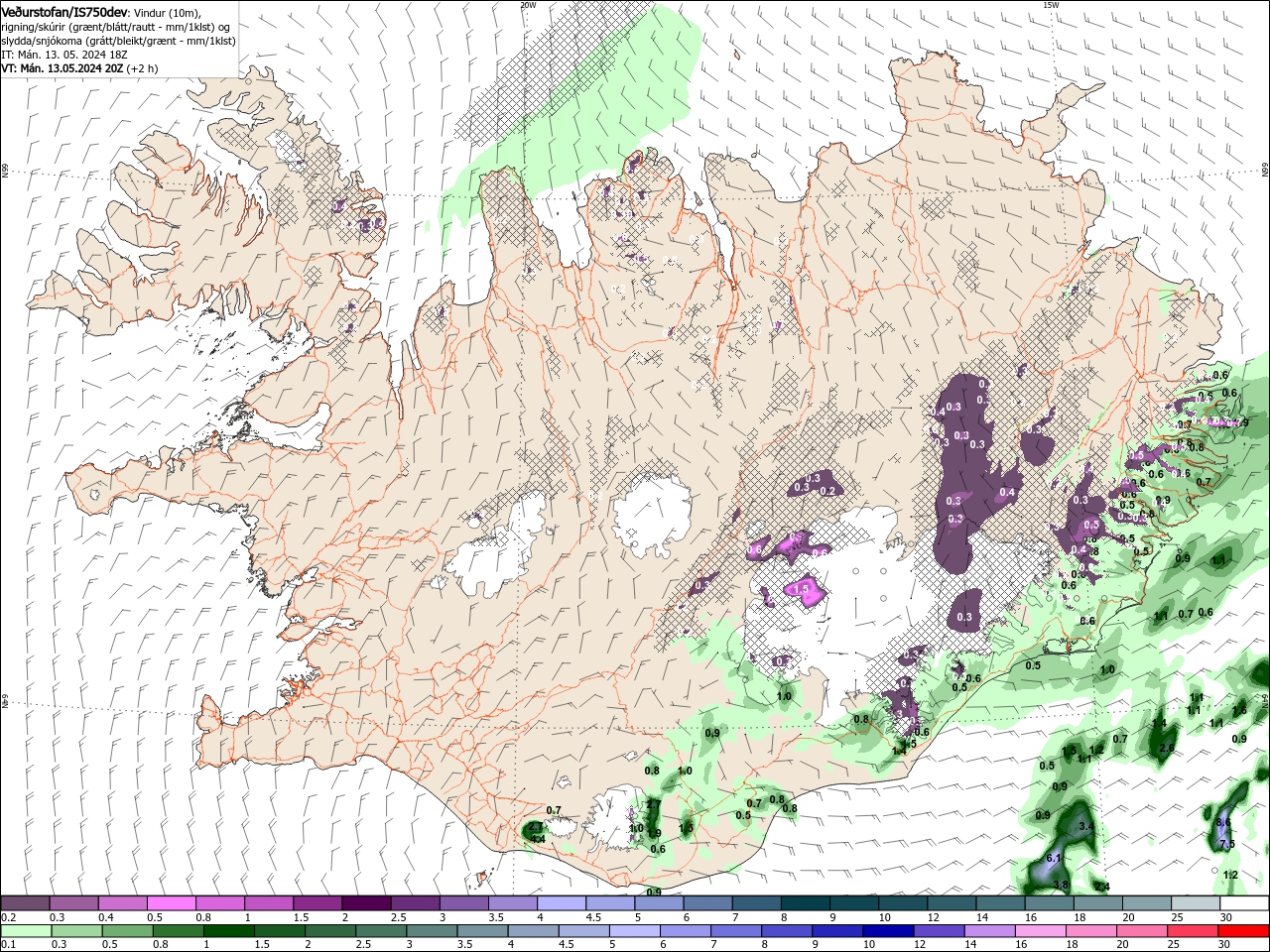Click the bright red 30 swatch in rain legend

point(1242,930)
